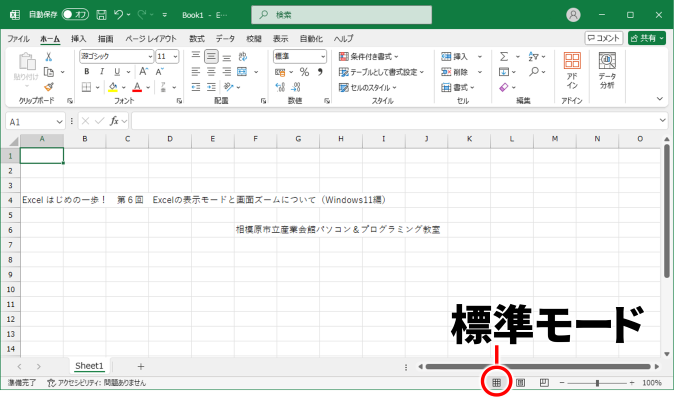Open the Data Analysis button
The width and height of the screenshot is (674, 400).
[x=607, y=71]
